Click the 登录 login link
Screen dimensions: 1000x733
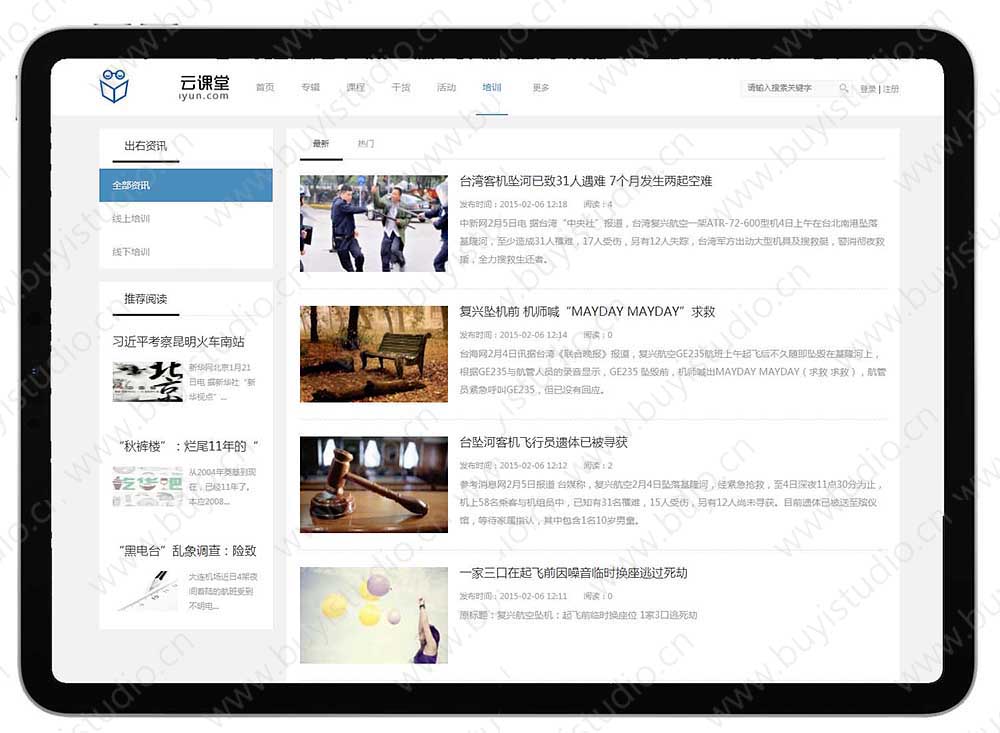pyautogui.click(x=868, y=89)
